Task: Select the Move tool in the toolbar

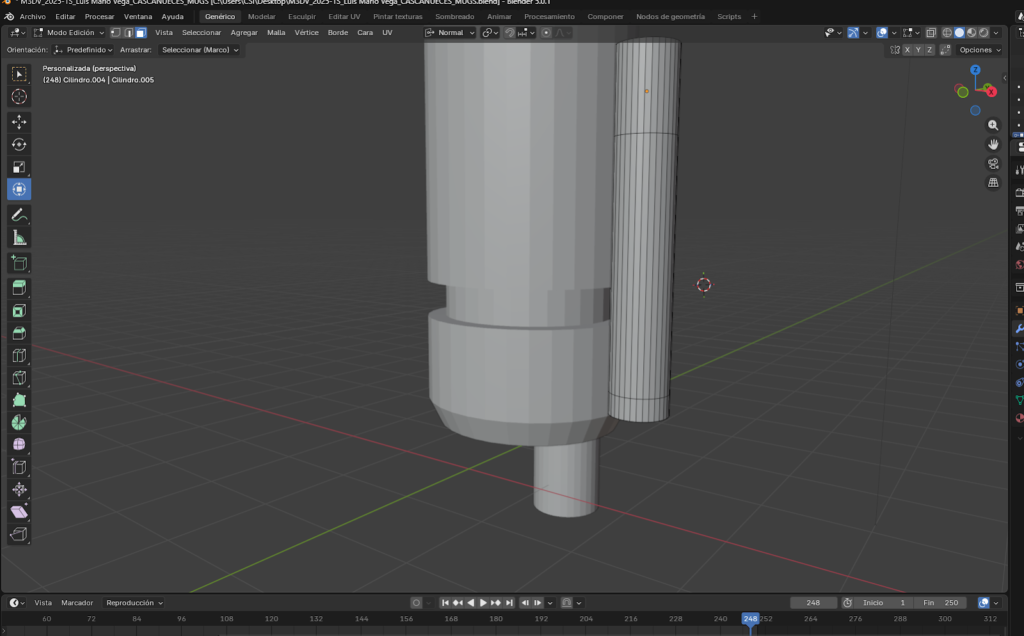Action: point(19,121)
